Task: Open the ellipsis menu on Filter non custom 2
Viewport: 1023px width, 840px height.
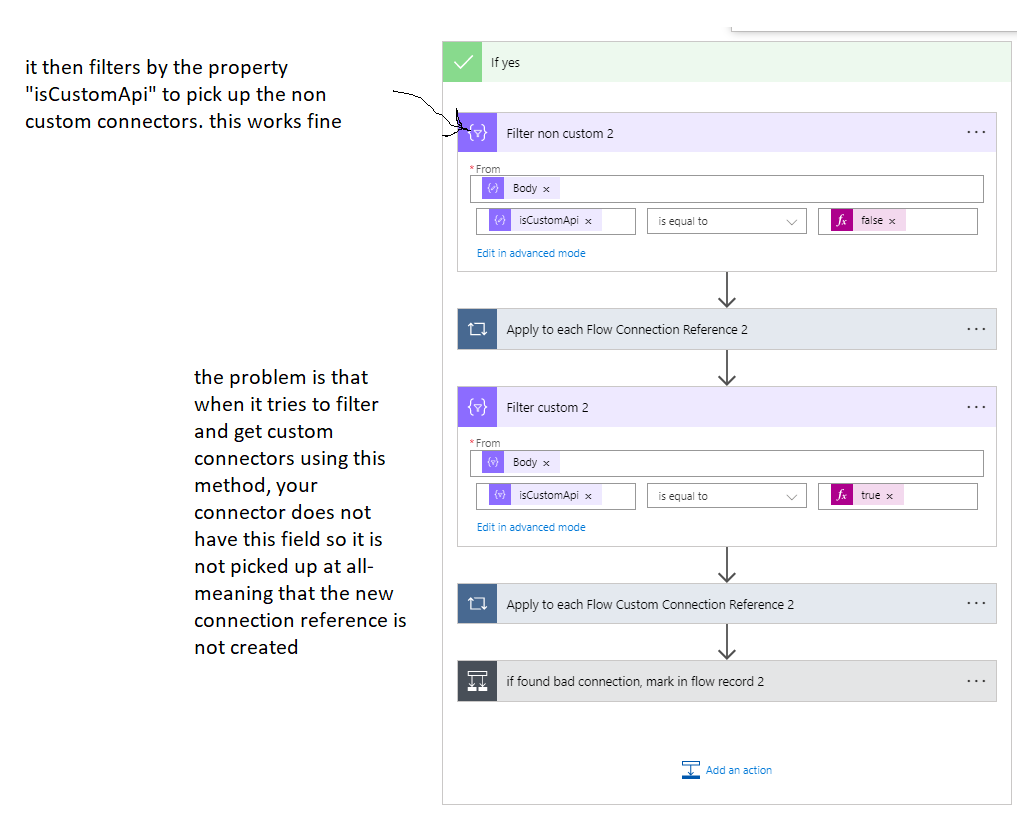Action: 976,131
